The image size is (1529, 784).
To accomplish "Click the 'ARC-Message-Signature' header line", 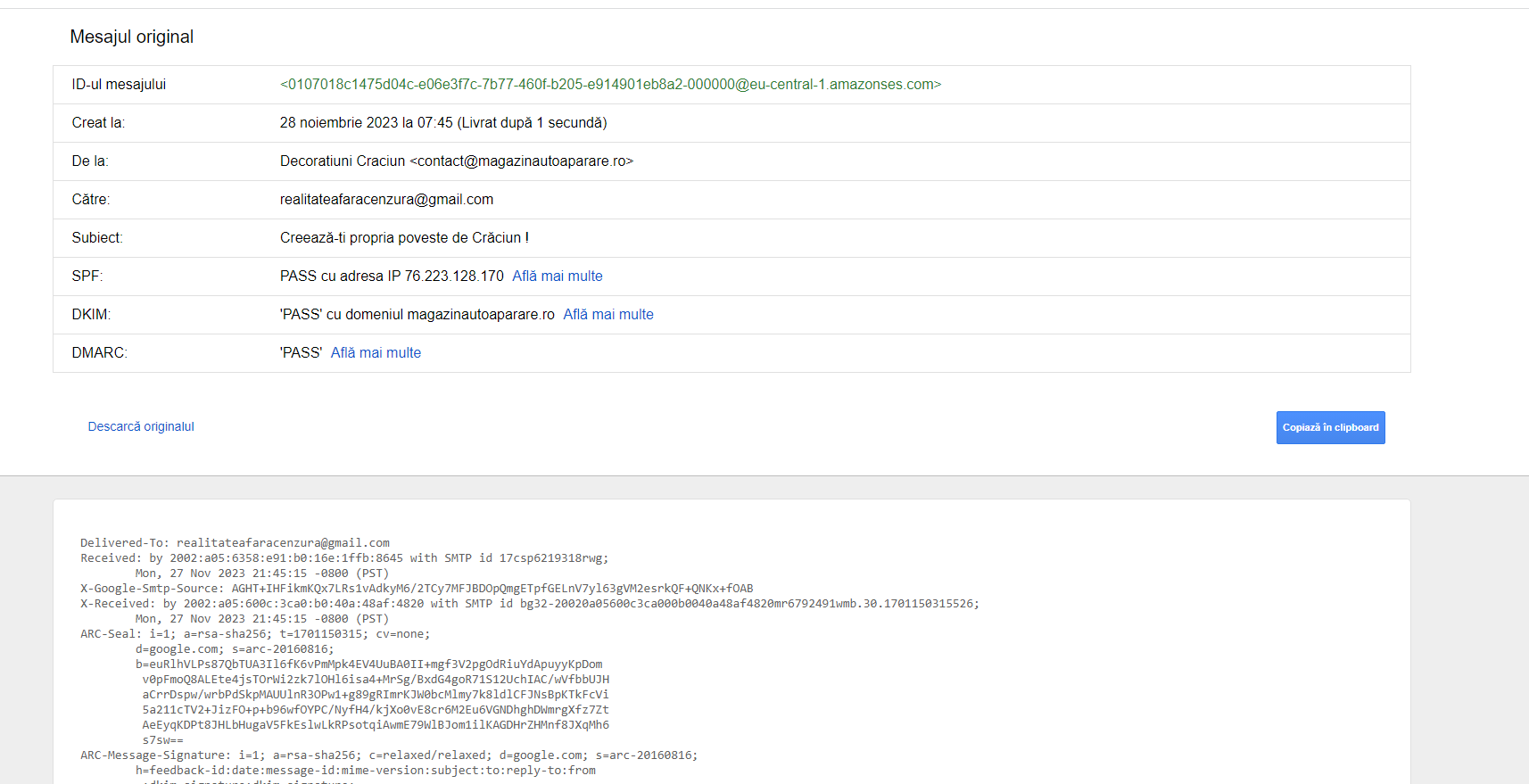I will point(389,755).
